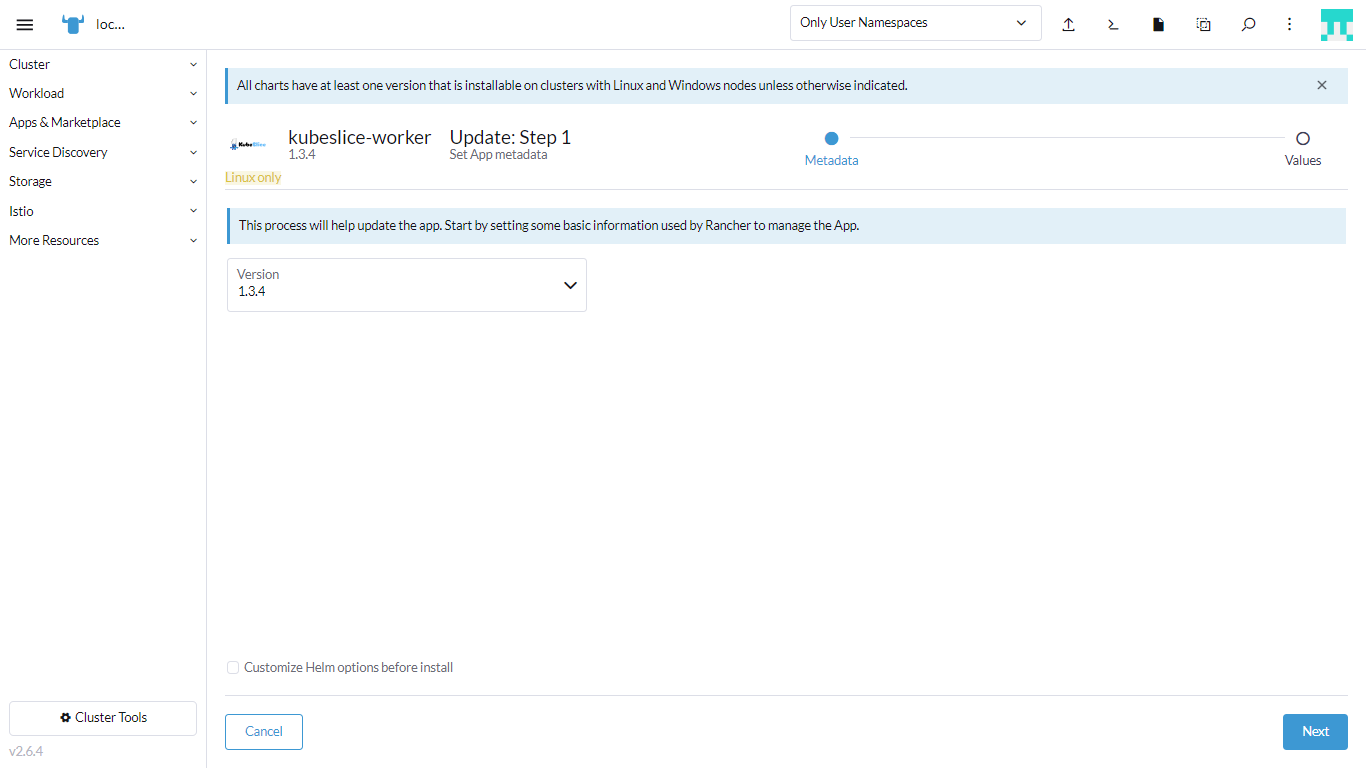Toggle Customize Helm options before install checkbox

[x=233, y=667]
